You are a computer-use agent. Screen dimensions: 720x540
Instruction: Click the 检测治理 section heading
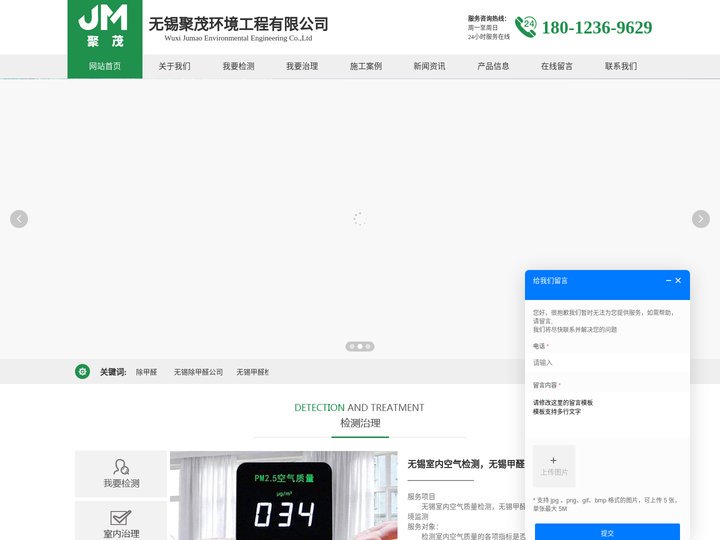click(x=360, y=423)
